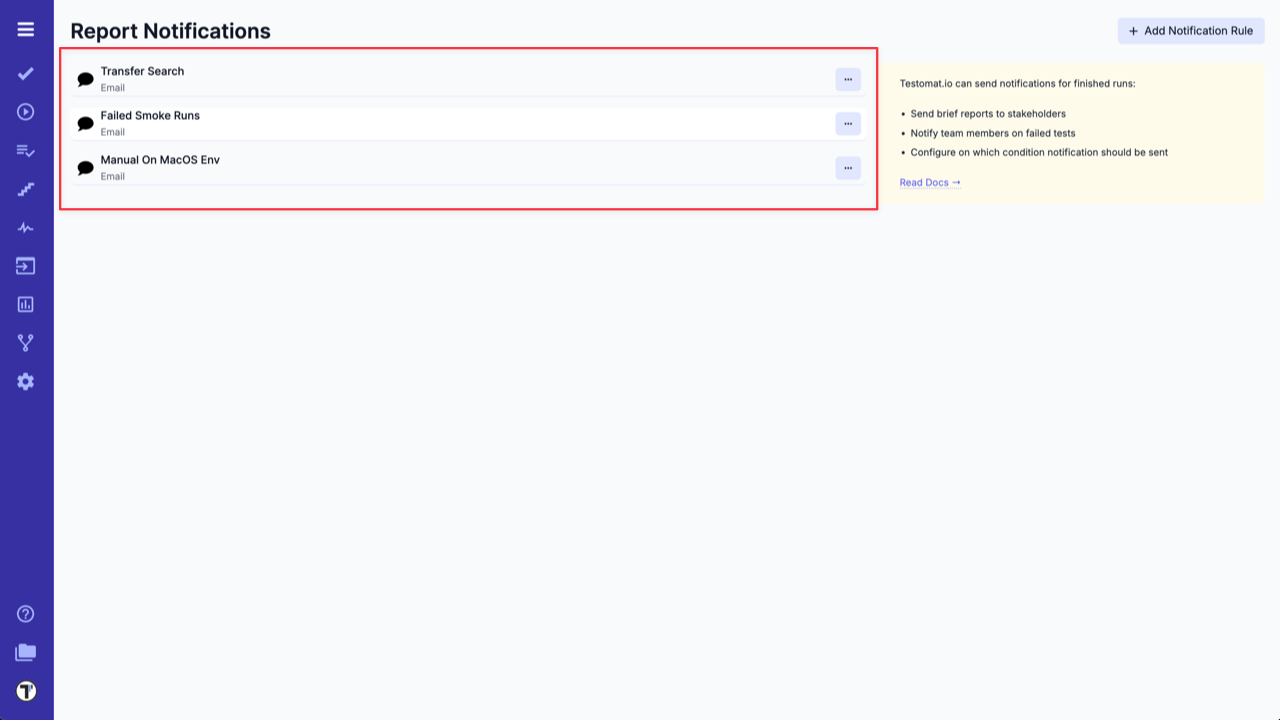Viewport: 1280px width, 720px height.
Task: Click the Testomat.io logo avatar at bottom
Action: pyautogui.click(x=26, y=689)
